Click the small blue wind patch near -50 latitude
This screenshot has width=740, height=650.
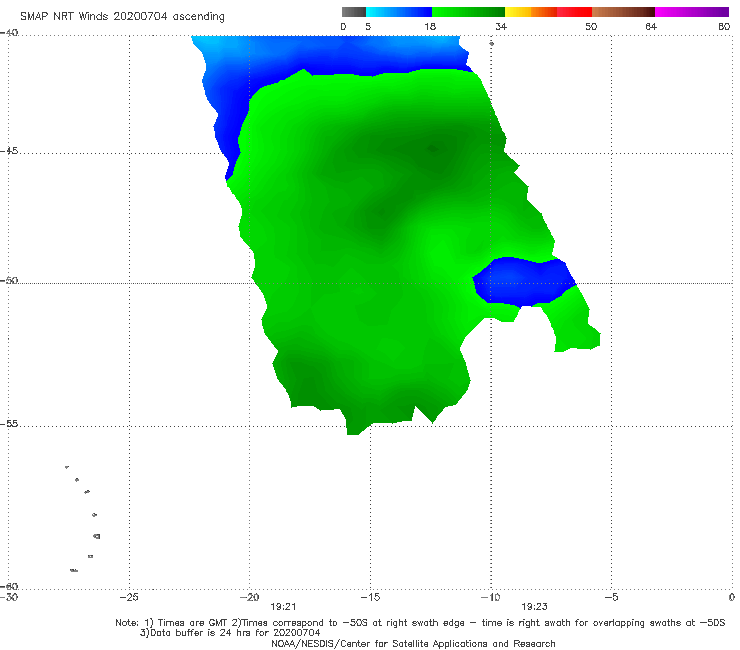pyautogui.click(x=524, y=281)
